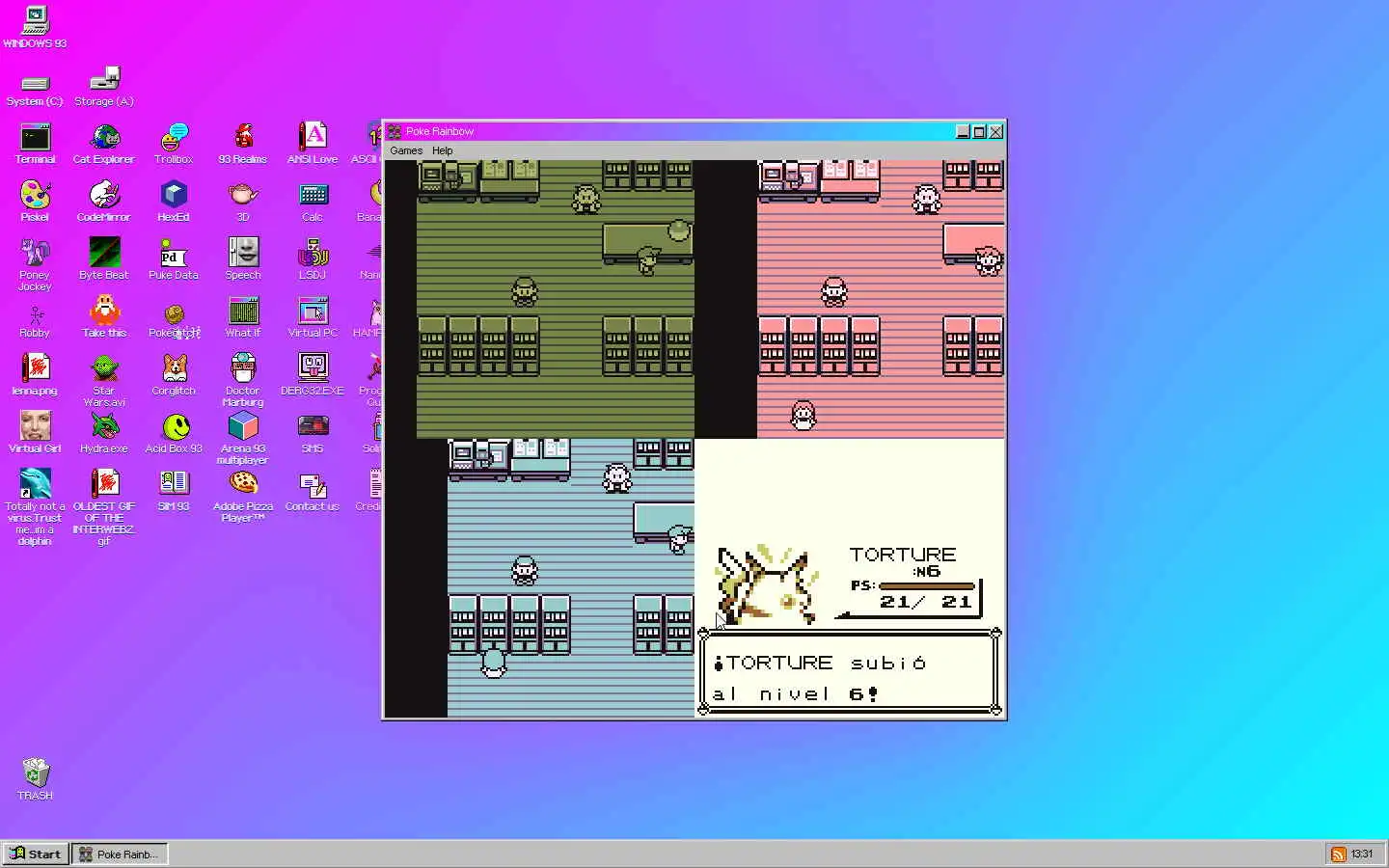Open the Help menu in Poke Rainbow
Screen dimensions: 1389x868
pyautogui.click(x=443, y=150)
